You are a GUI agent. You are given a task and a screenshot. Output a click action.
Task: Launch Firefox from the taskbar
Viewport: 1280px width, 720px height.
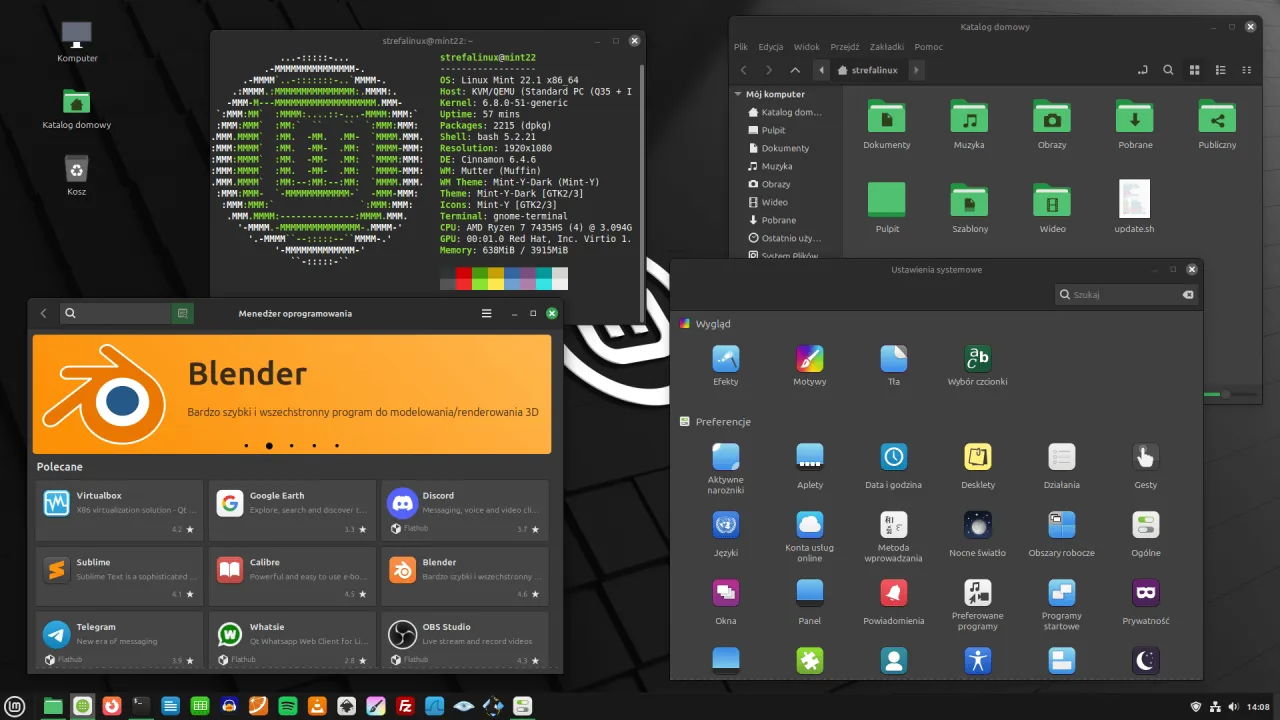point(112,705)
